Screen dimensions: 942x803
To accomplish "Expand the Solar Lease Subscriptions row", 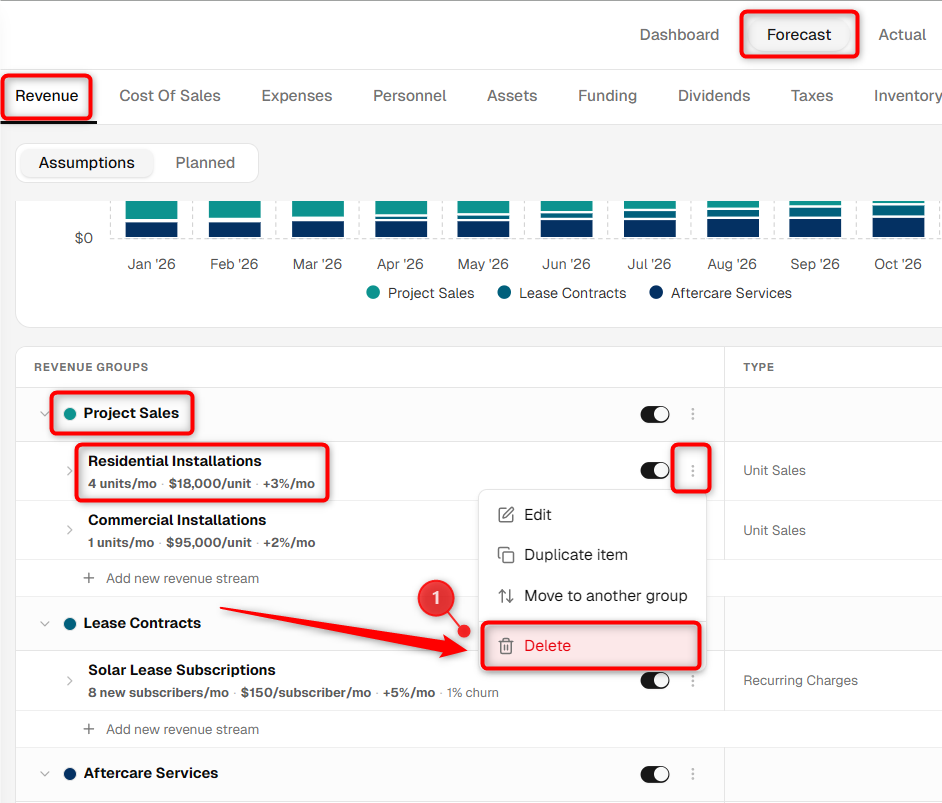I will 69,680.
